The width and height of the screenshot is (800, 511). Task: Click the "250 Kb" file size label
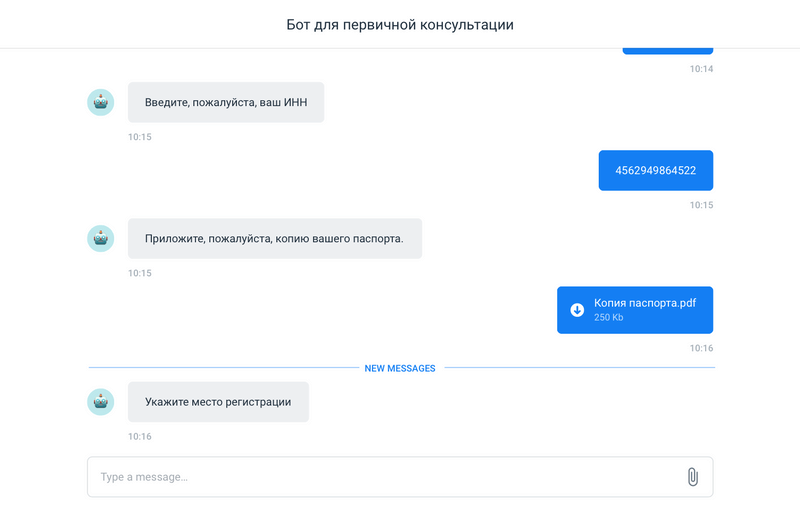pyautogui.click(x=609, y=318)
